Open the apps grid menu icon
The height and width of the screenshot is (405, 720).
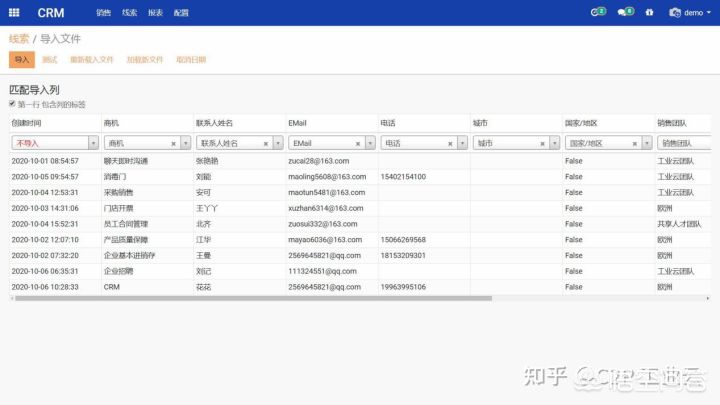click(12, 13)
